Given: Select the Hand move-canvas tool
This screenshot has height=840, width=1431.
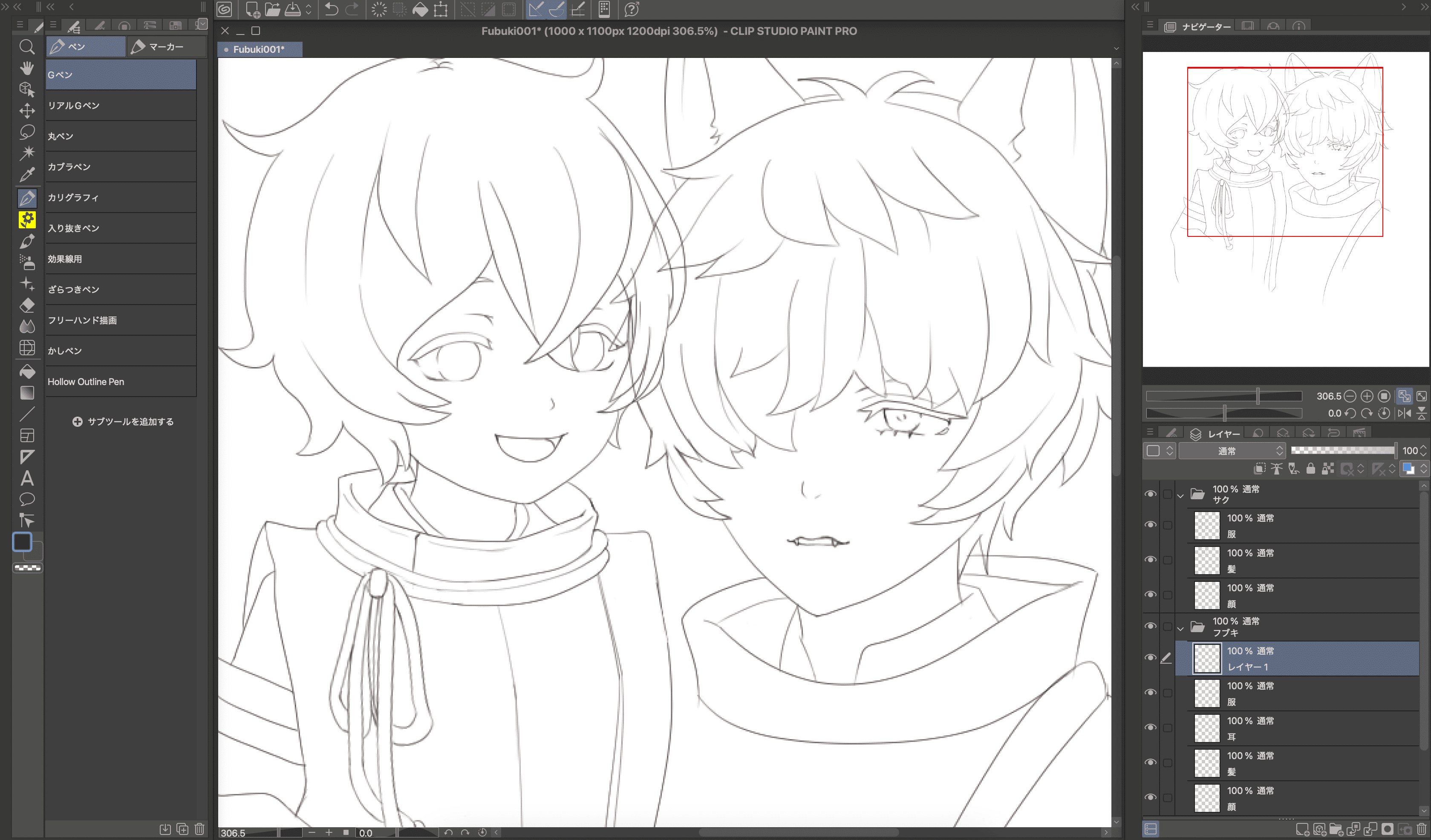Looking at the screenshot, I should pos(27,68).
